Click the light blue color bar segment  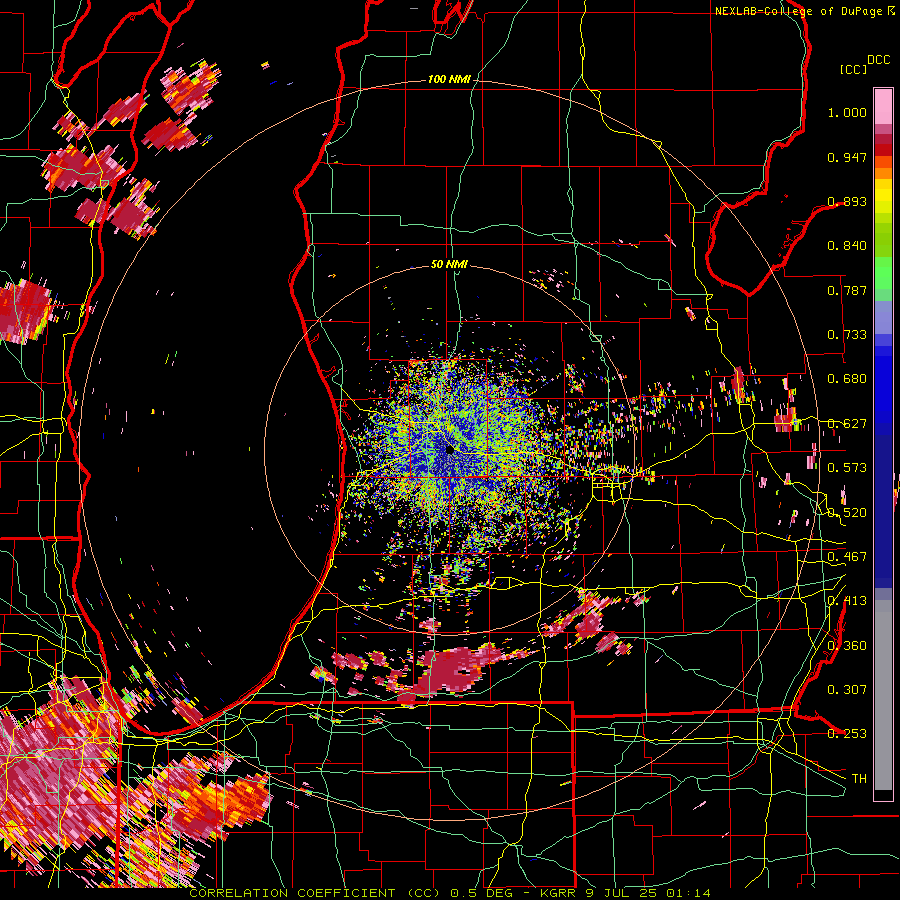click(x=883, y=317)
